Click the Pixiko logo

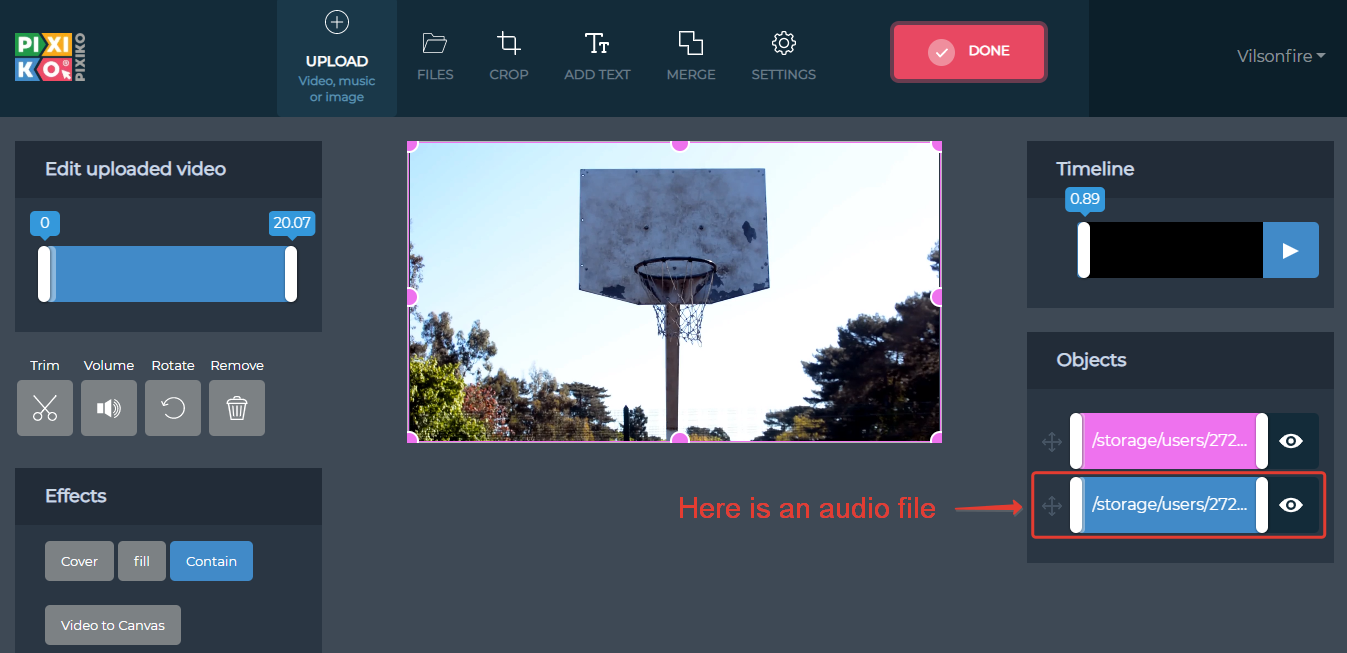coord(50,57)
